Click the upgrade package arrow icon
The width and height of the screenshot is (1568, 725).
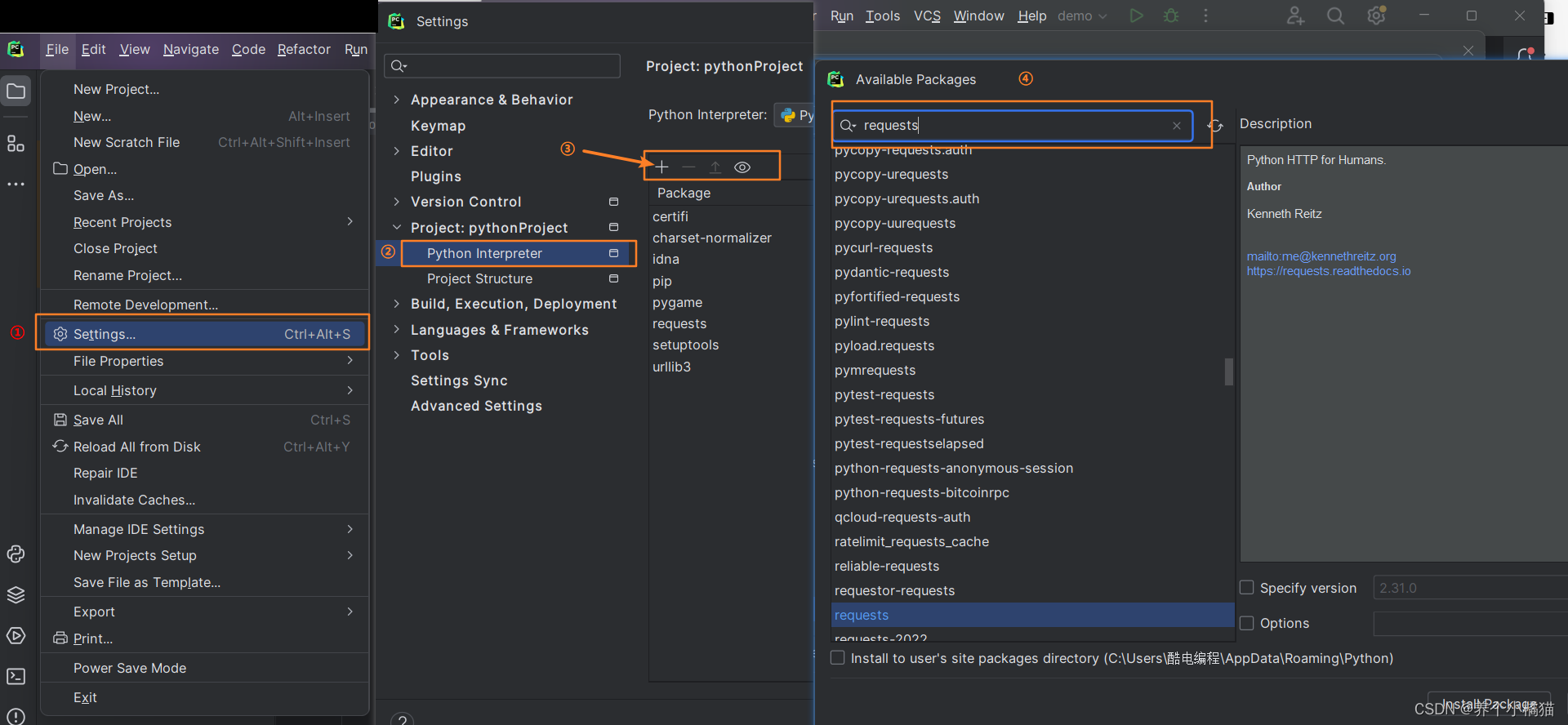pos(715,167)
